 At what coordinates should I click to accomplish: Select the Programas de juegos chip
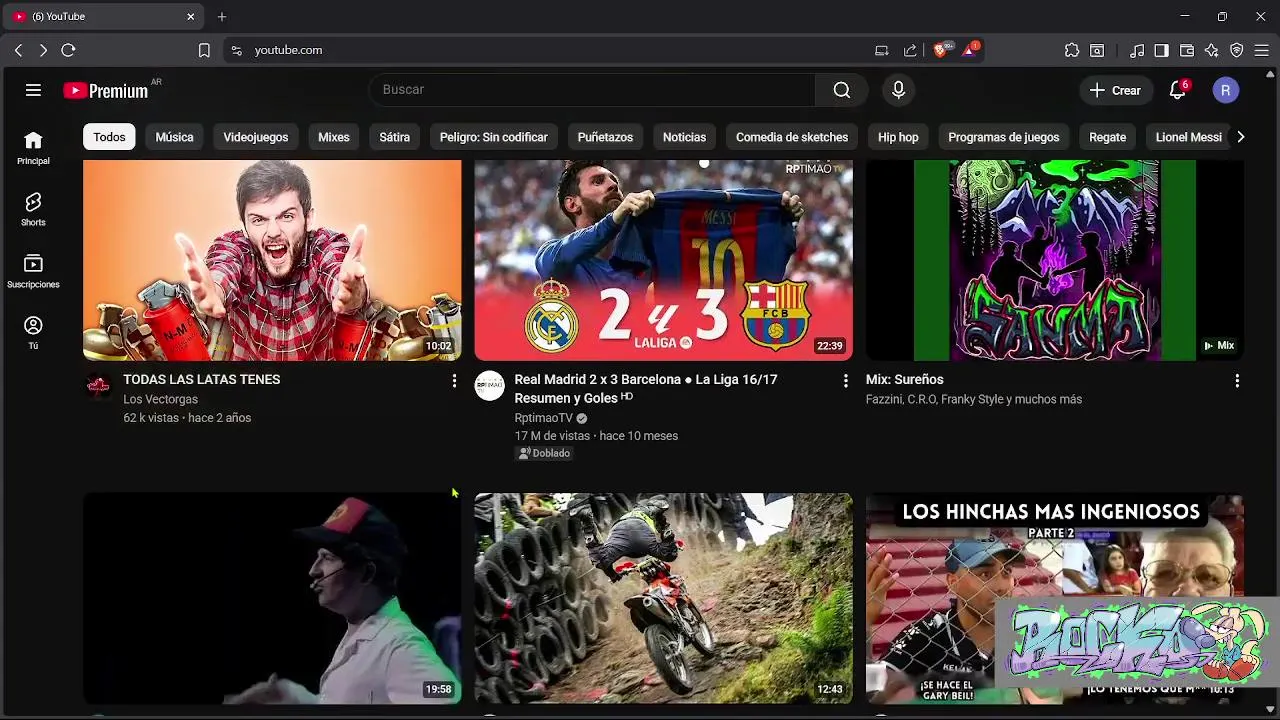pyautogui.click(x=1004, y=137)
